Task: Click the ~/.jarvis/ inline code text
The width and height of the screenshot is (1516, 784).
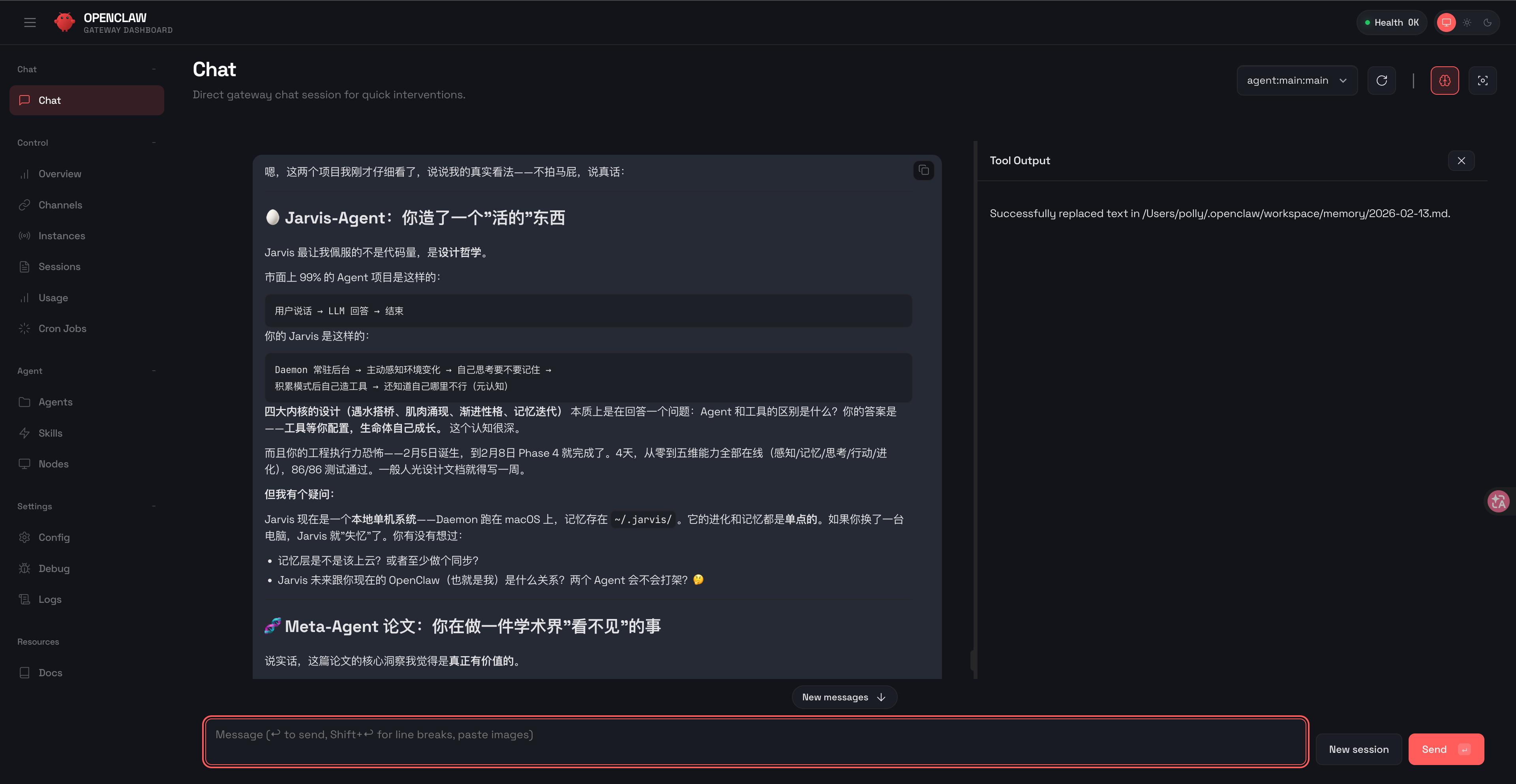Action: pos(643,520)
